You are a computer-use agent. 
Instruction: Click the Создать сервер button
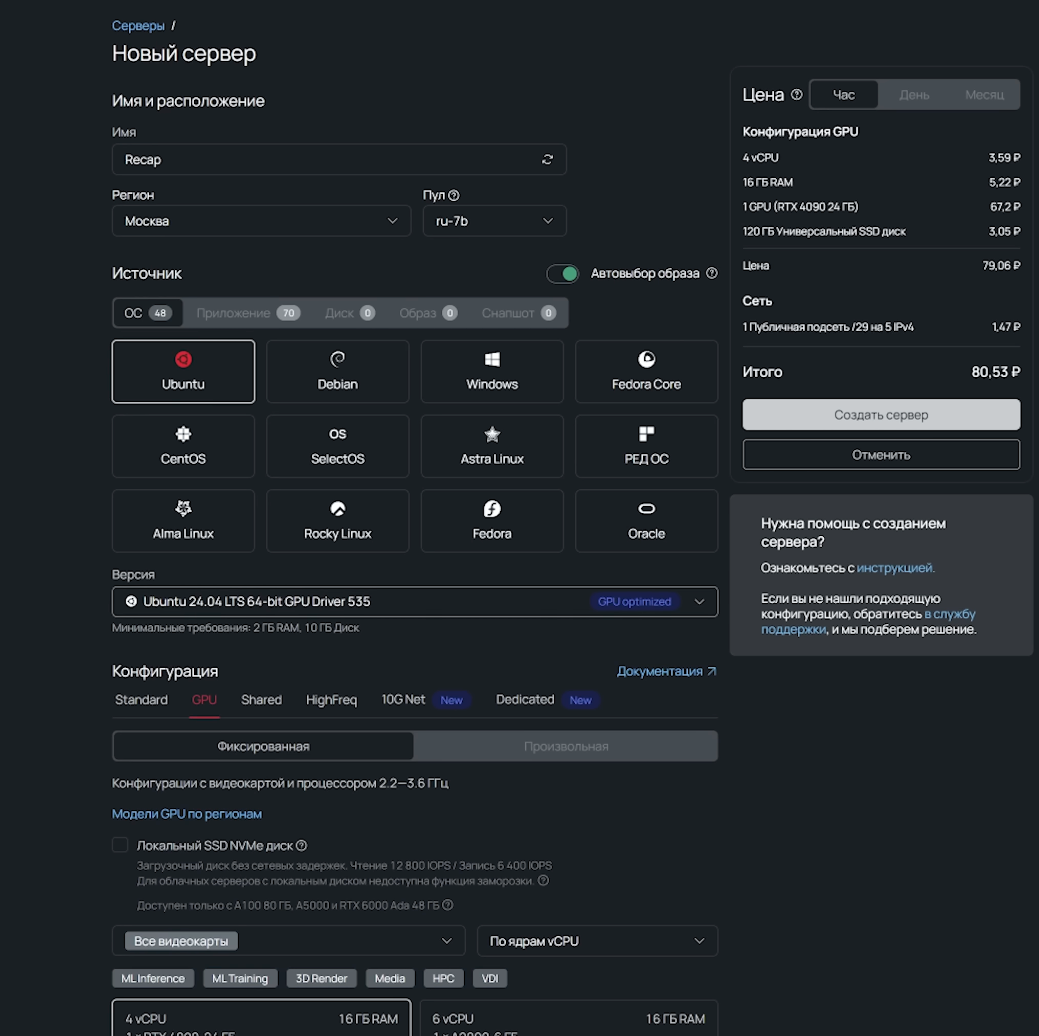(881, 414)
